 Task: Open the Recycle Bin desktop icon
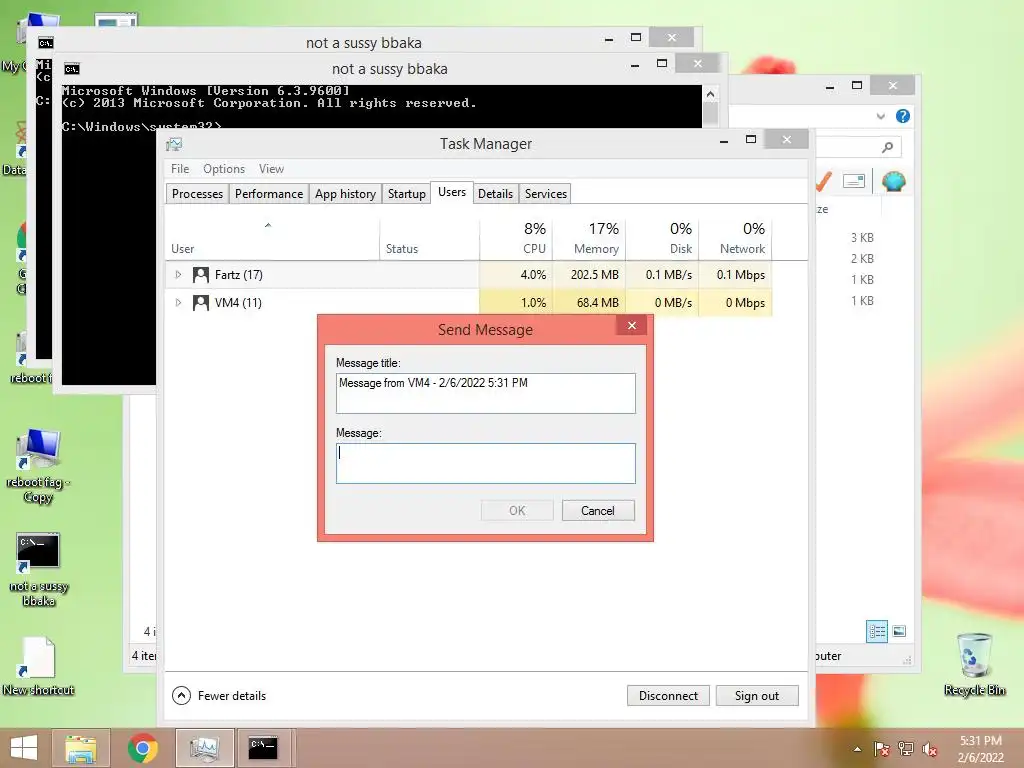point(974,664)
